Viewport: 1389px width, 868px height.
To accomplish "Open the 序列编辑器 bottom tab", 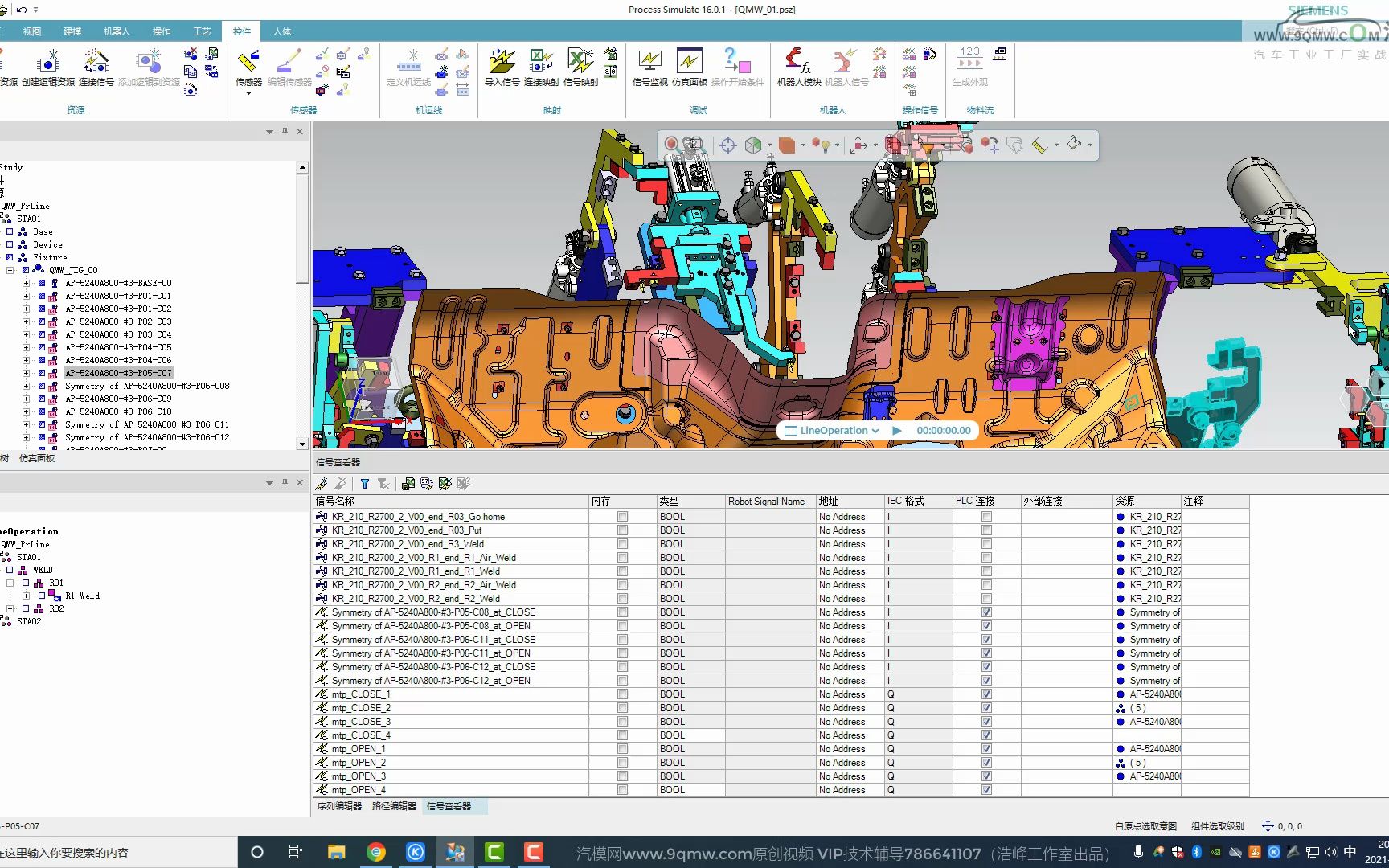I will click(x=339, y=806).
